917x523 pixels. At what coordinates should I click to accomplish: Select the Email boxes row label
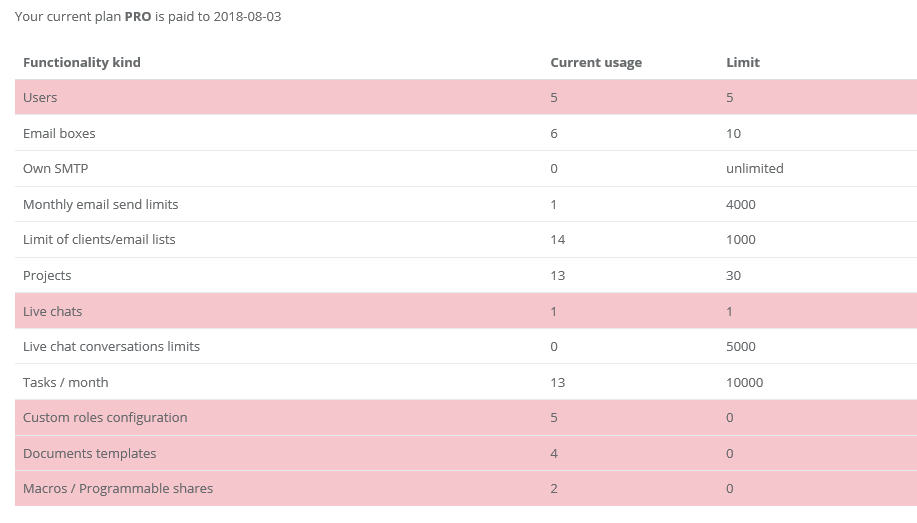click(x=59, y=133)
